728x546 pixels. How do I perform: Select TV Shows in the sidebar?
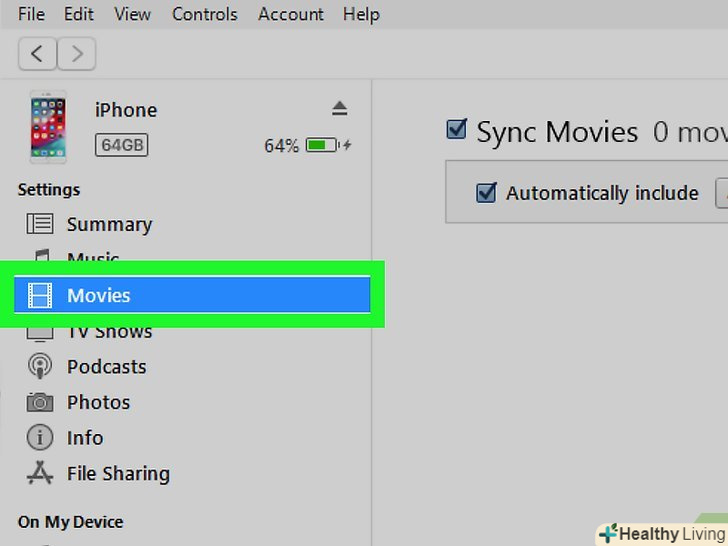[x=109, y=332]
